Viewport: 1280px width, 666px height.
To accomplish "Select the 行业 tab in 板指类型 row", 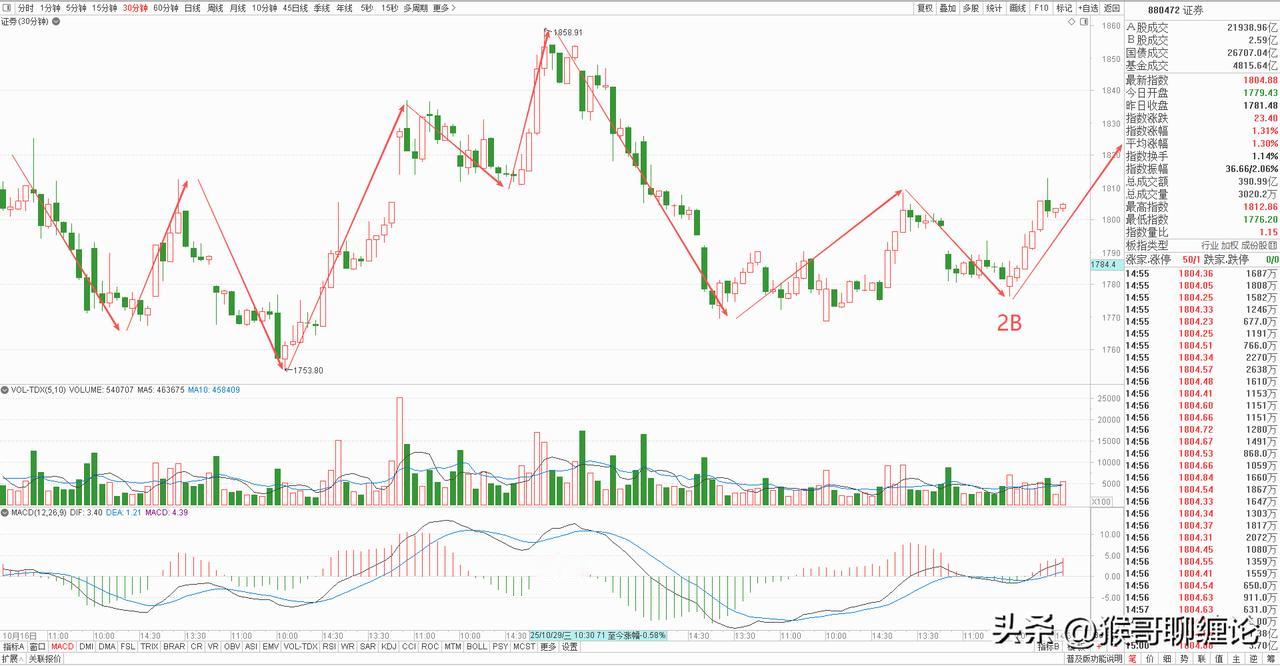I will point(1210,245).
